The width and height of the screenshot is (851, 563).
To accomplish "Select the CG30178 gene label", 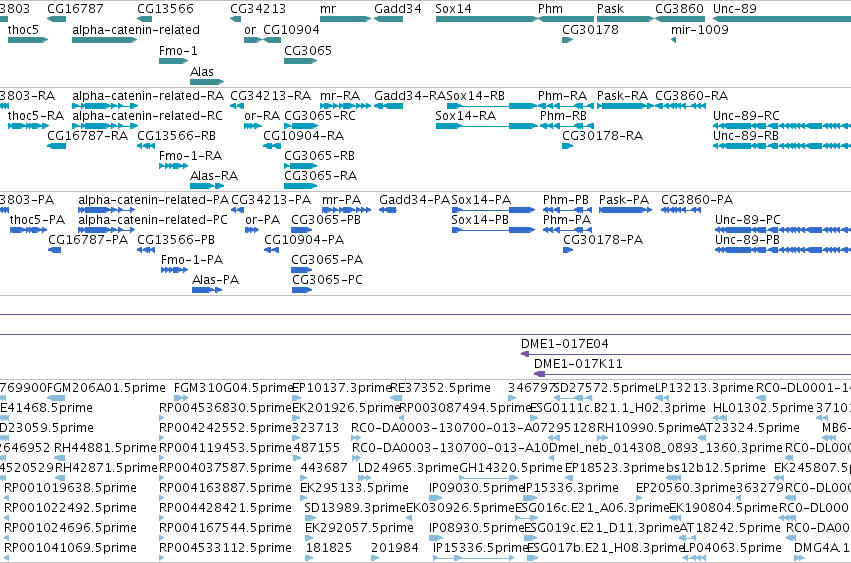I will click(x=590, y=30).
